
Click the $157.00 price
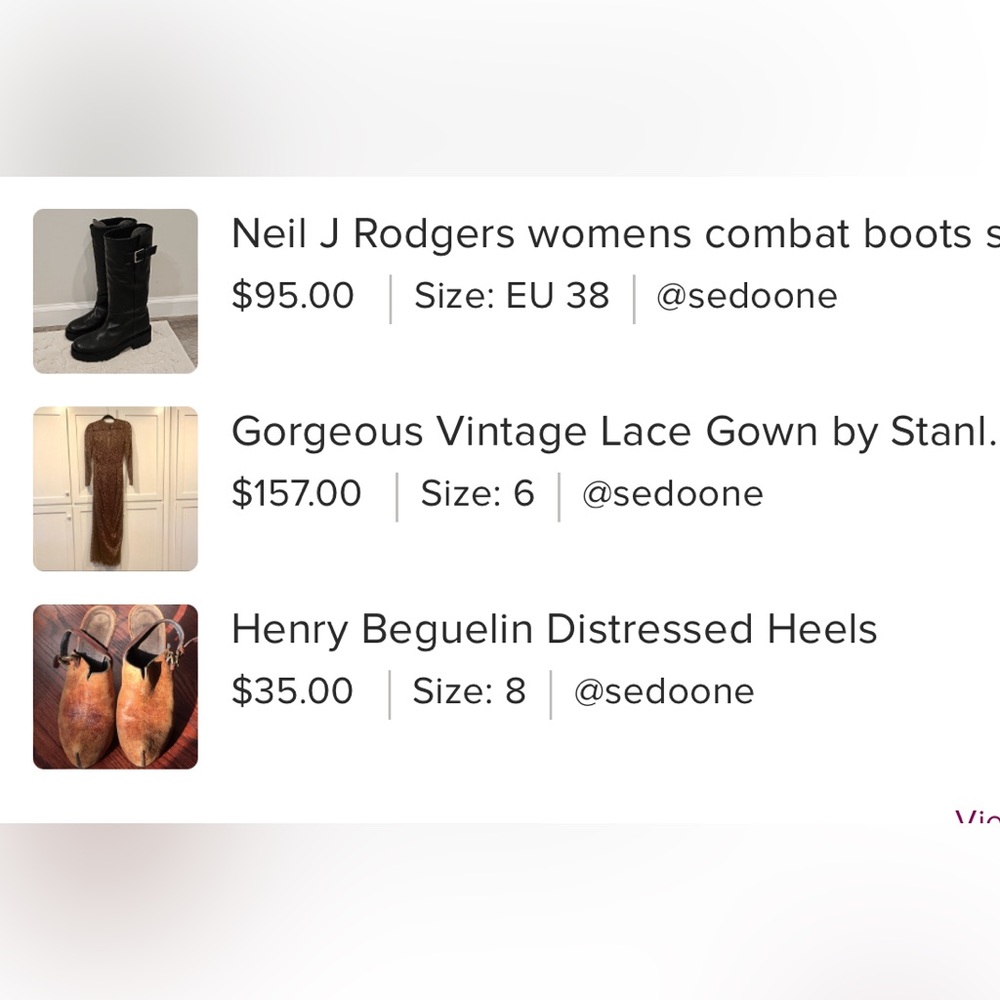pyautogui.click(x=296, y=494)
